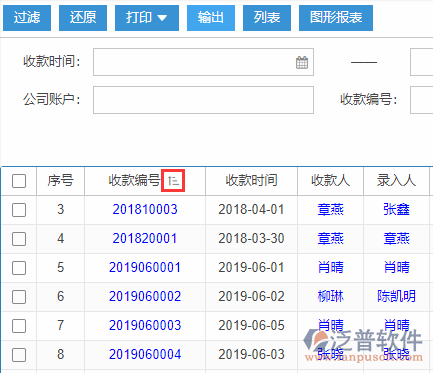Open calendar picker for 收款时间

(302, 62)
